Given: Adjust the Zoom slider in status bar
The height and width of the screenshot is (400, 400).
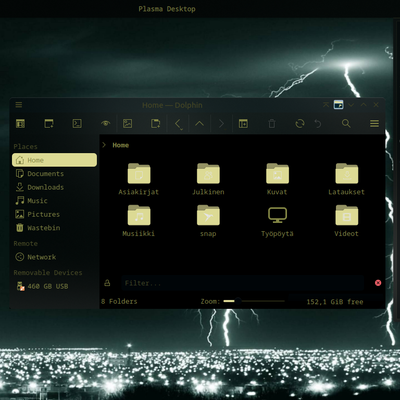Looking at the screenshot, I should pos(253,301).
